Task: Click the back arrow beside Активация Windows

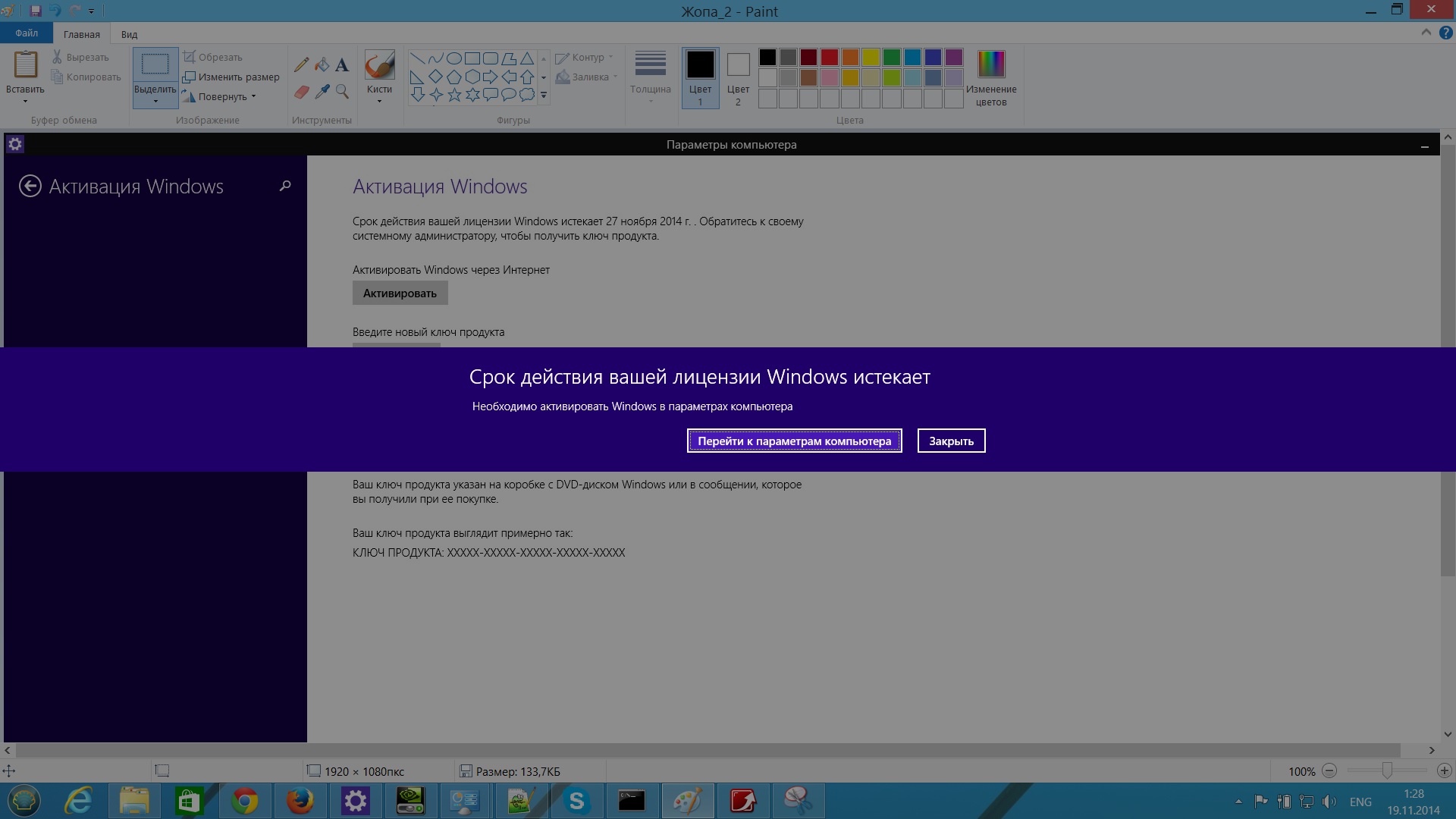Action: tap(30, 186)
